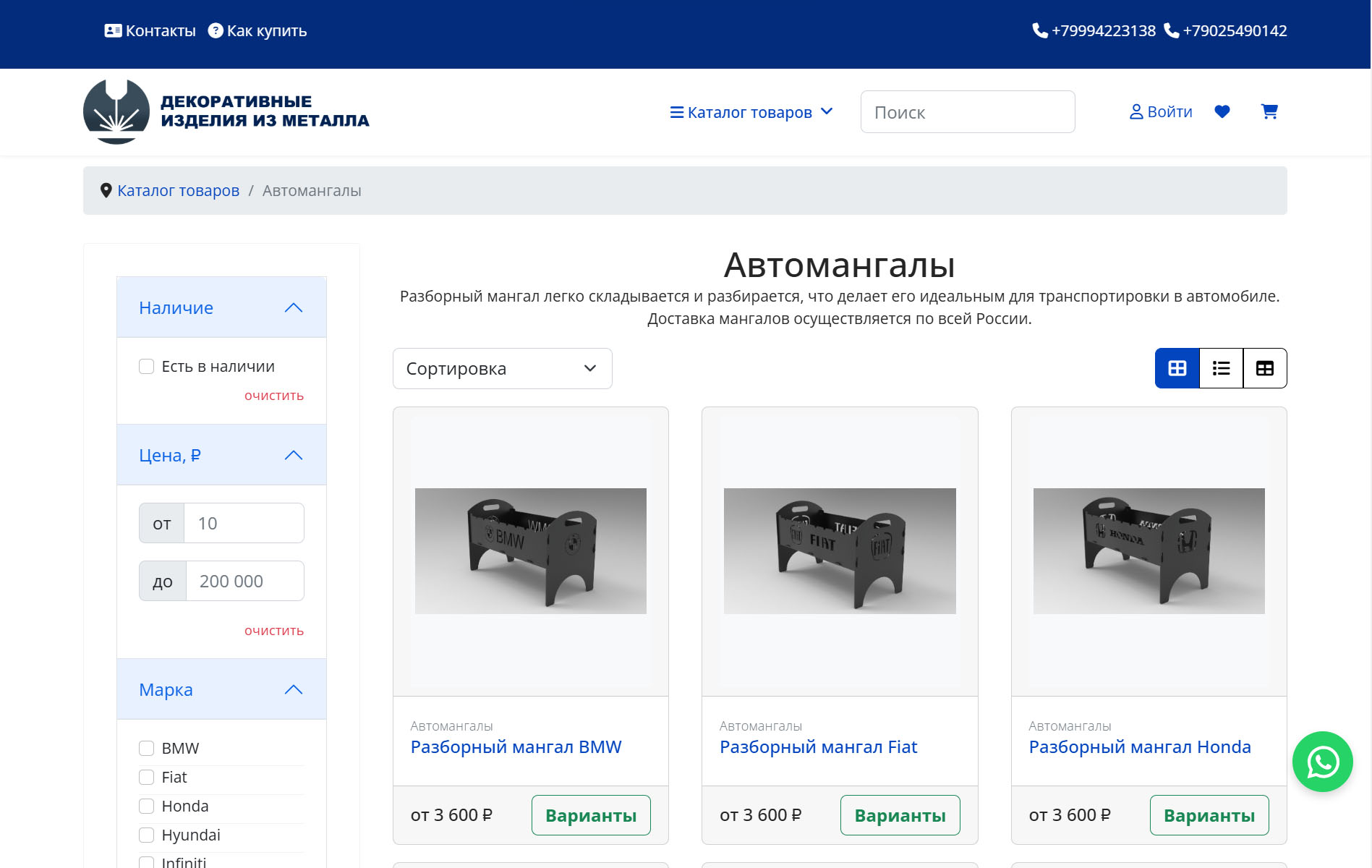This screenshot has height=868, width=1372.
Task: Open the Сортировка dropdown
Action: [x=503, y=368]
